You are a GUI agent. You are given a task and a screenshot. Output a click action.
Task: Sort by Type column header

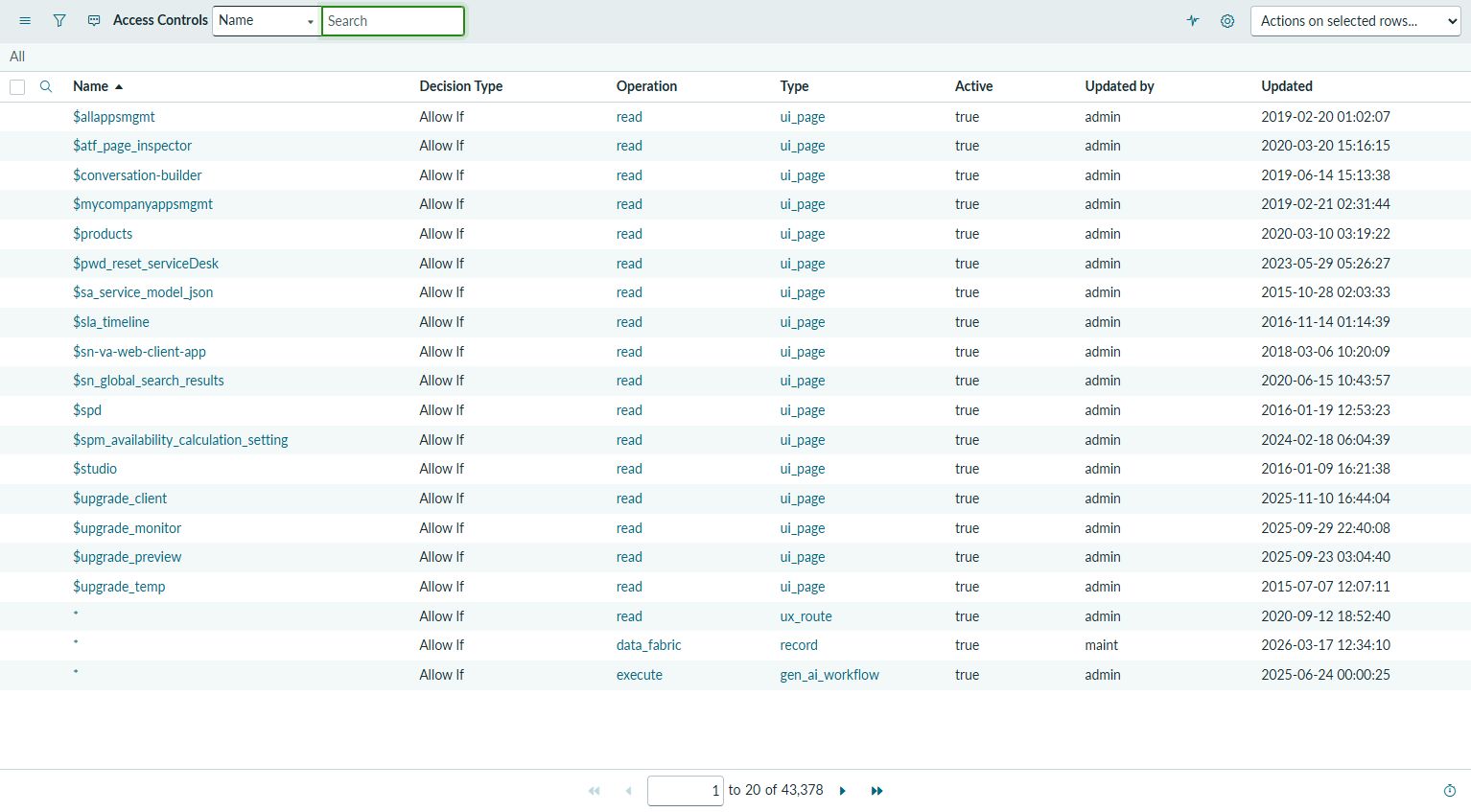(794, 86)
